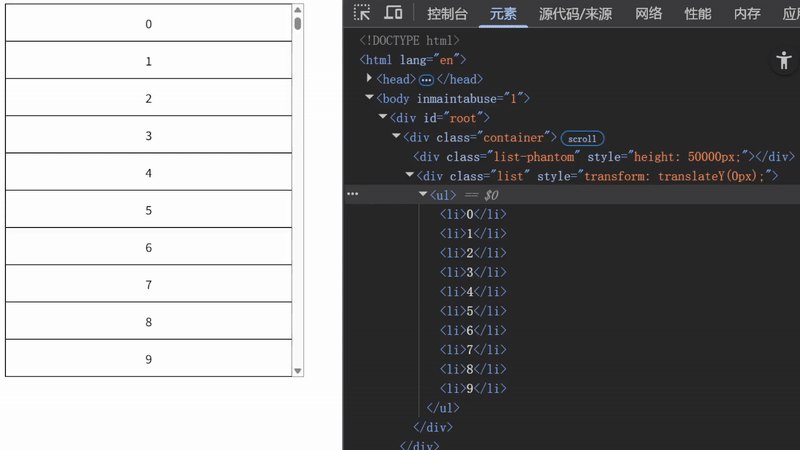Image resolution: width=800 pixels, height=450 pixels.
Task: Click the list's vertical scrollbar thumb
Action: 298,23
